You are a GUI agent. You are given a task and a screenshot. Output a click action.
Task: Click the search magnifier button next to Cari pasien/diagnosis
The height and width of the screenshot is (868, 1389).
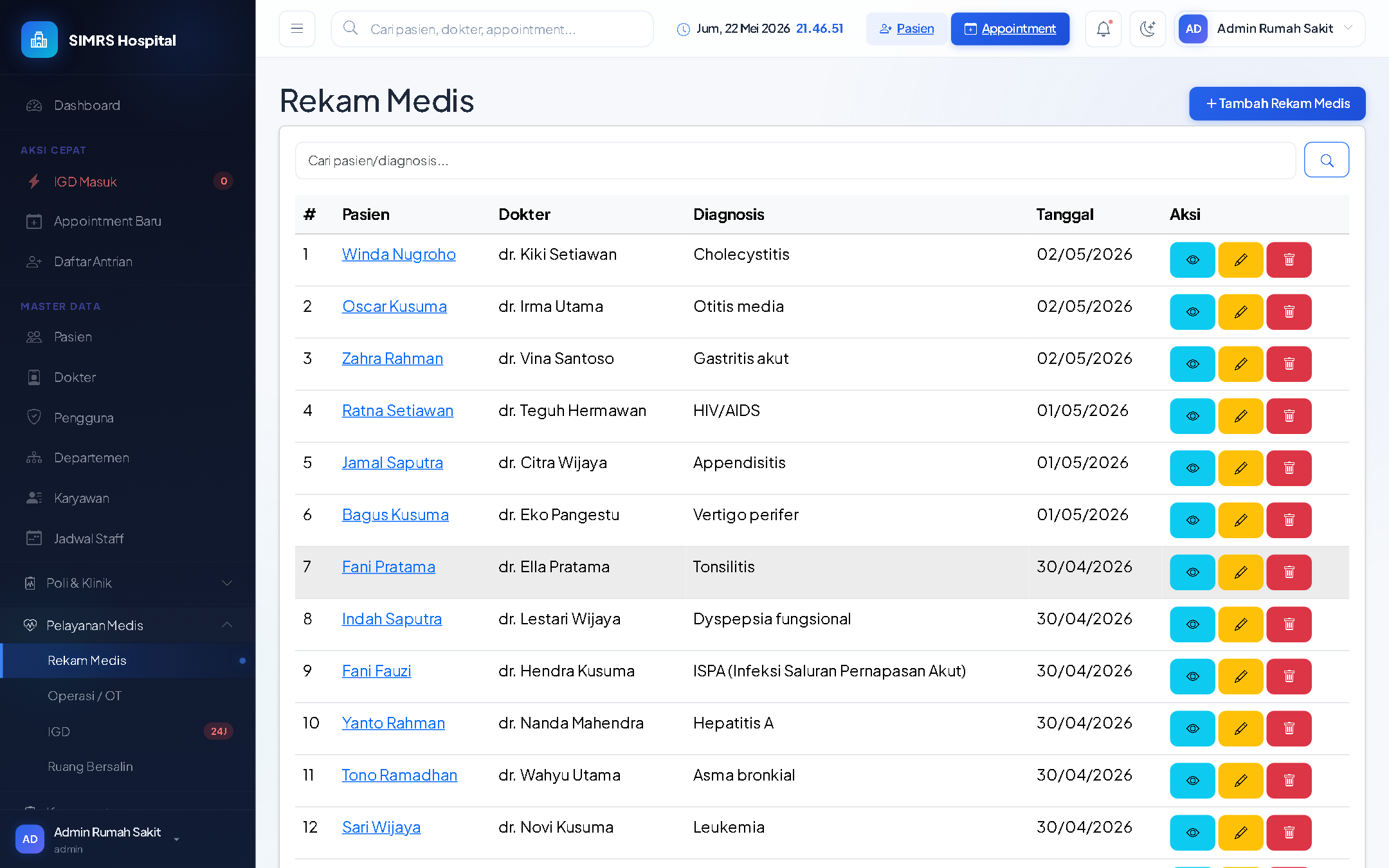(x=1327, y=160)
